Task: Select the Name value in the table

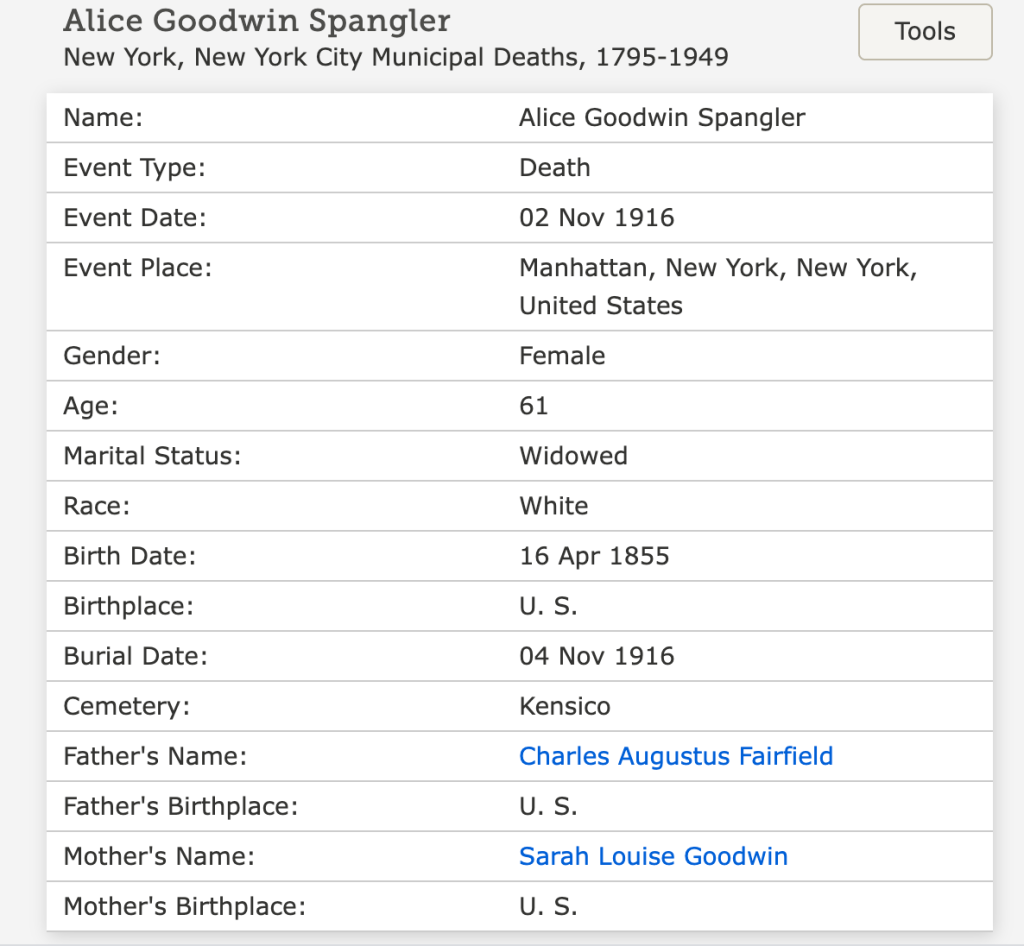Action: point(662,118)
